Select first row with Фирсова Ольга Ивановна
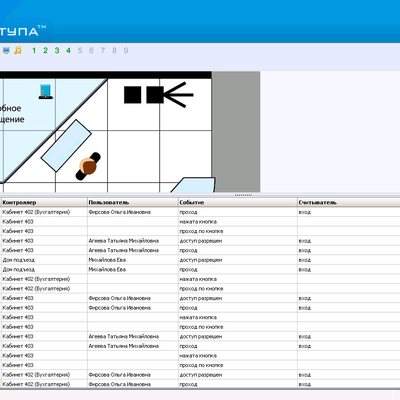 coord(200,212)
